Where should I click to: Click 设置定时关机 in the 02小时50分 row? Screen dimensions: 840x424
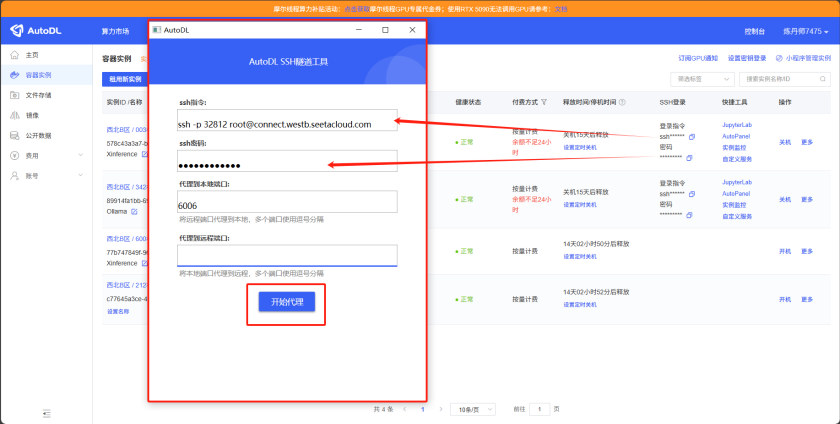click(580, 257)
